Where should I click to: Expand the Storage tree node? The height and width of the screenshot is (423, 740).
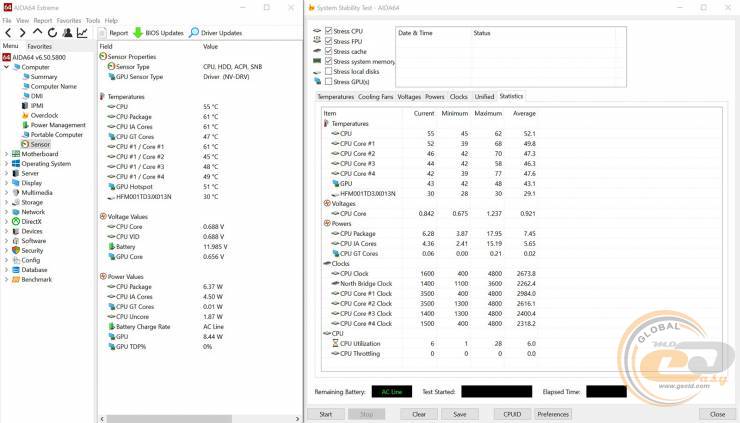click(x=7, y=203)
